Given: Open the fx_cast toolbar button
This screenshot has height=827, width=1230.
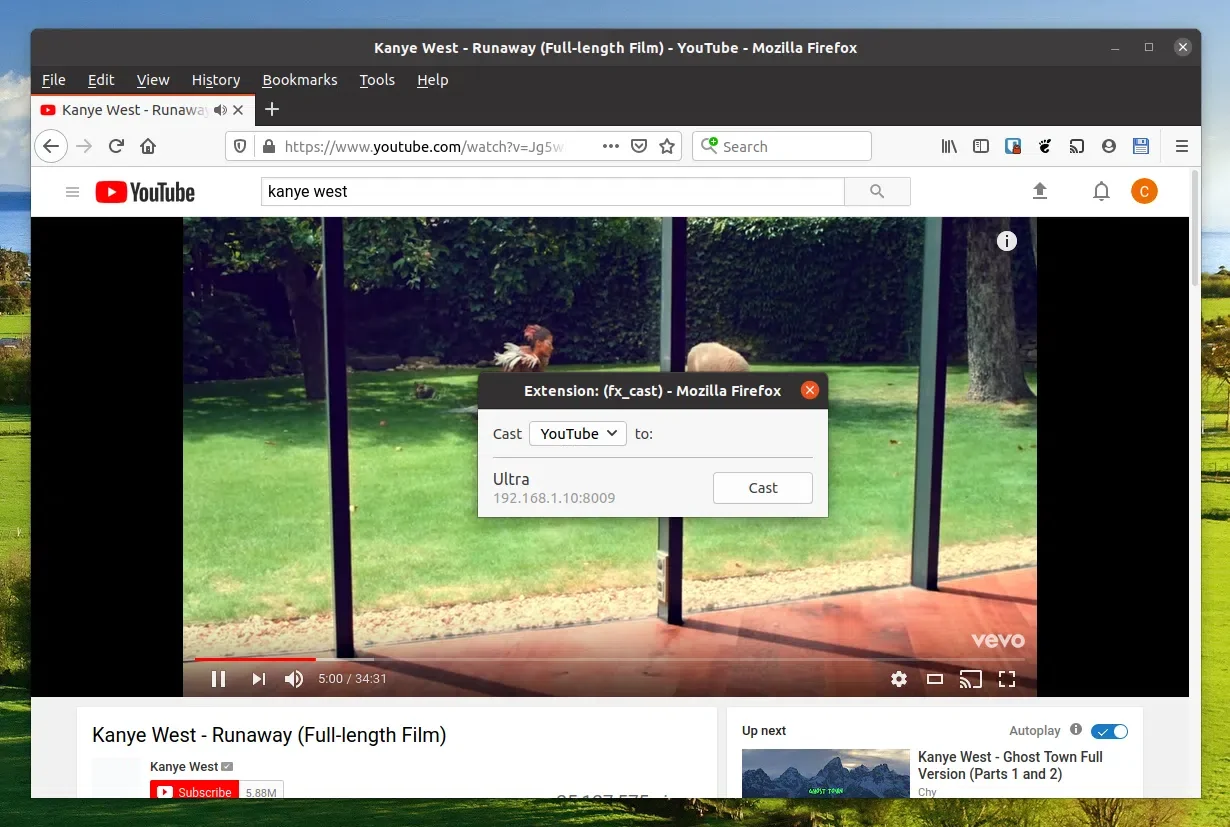Looking at the screenshot, I should click(1077, 146).
